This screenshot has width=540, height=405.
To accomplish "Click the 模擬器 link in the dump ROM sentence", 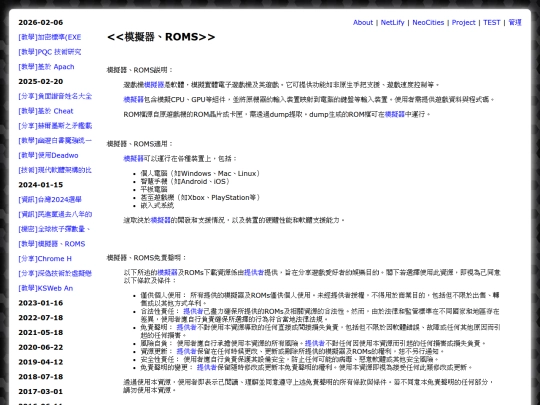I will pos(394,114).
